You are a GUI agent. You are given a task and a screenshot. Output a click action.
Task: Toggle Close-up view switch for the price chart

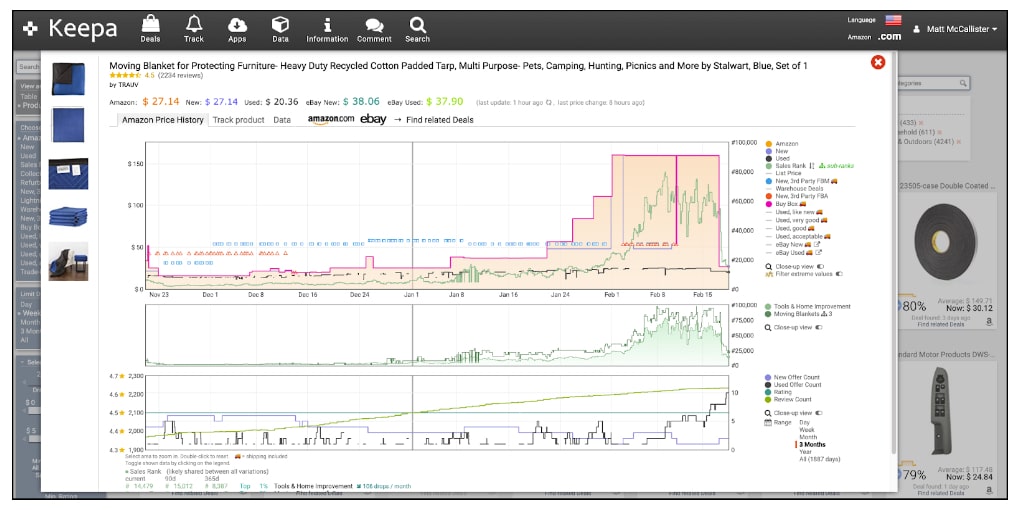(x=820, y=266)
